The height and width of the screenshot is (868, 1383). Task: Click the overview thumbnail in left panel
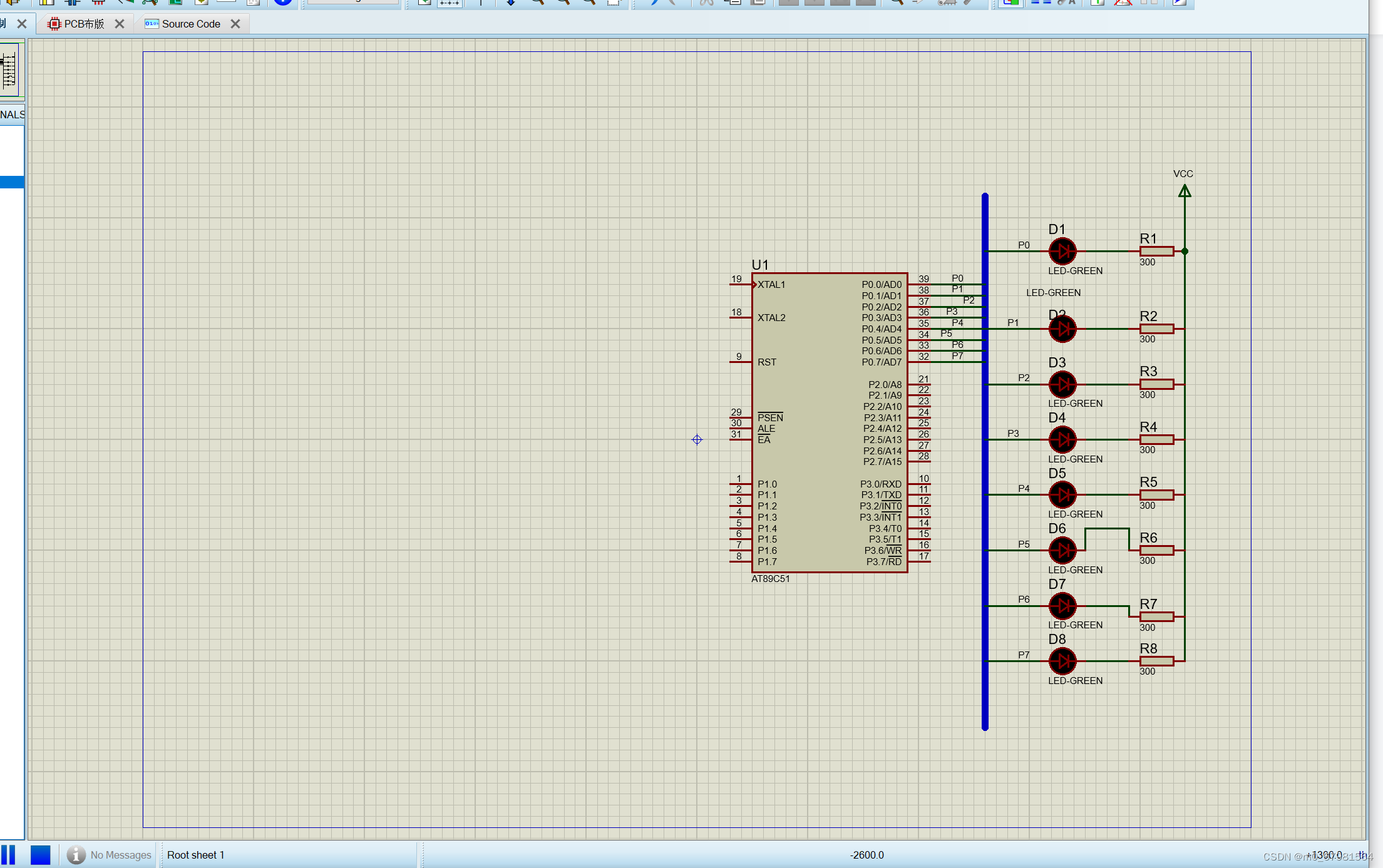11,69
